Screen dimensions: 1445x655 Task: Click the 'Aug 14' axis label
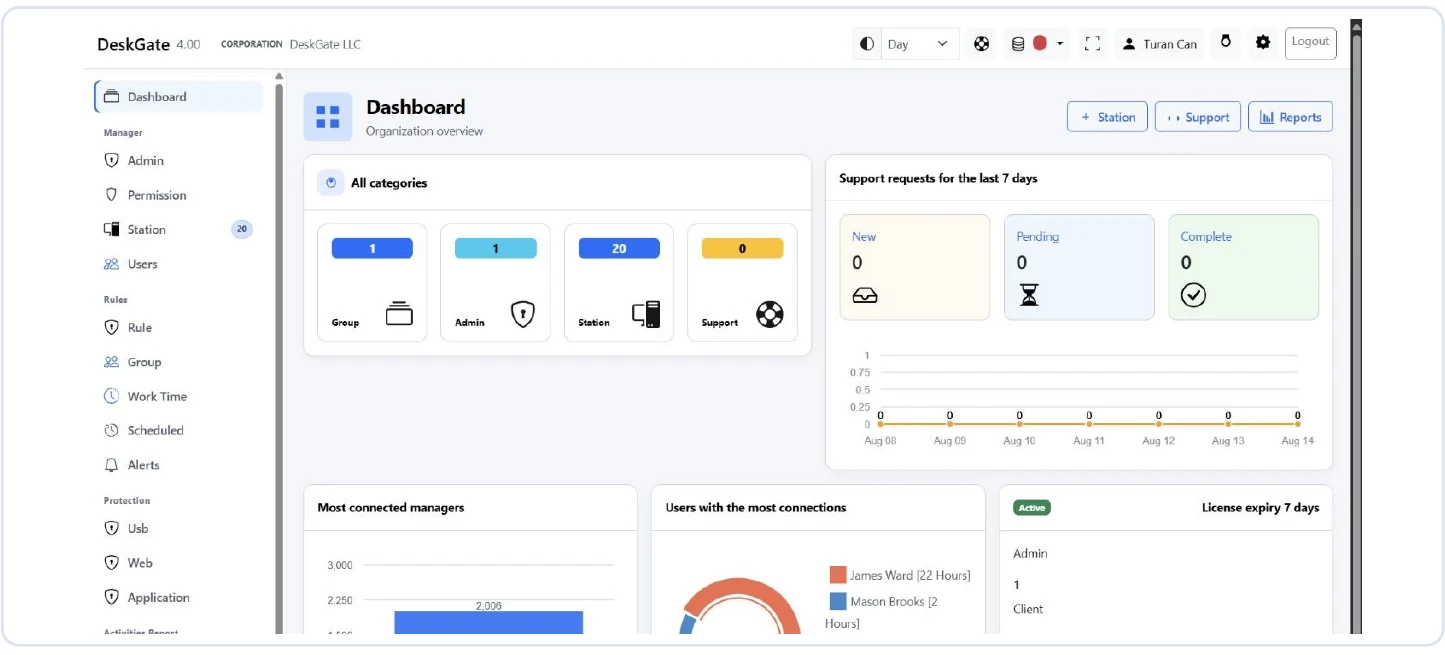1297,441
